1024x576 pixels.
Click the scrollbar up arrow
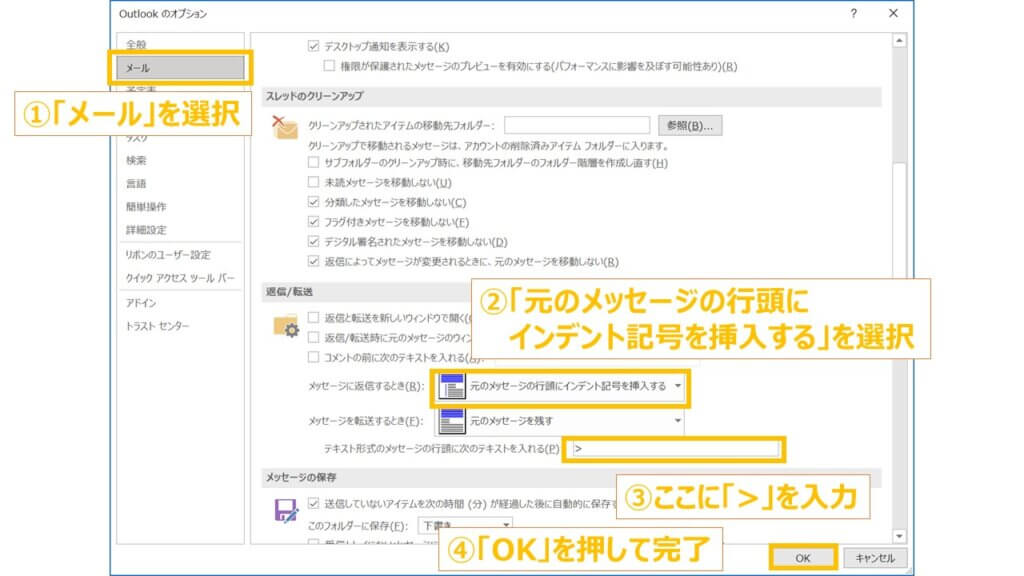(899, 40)
